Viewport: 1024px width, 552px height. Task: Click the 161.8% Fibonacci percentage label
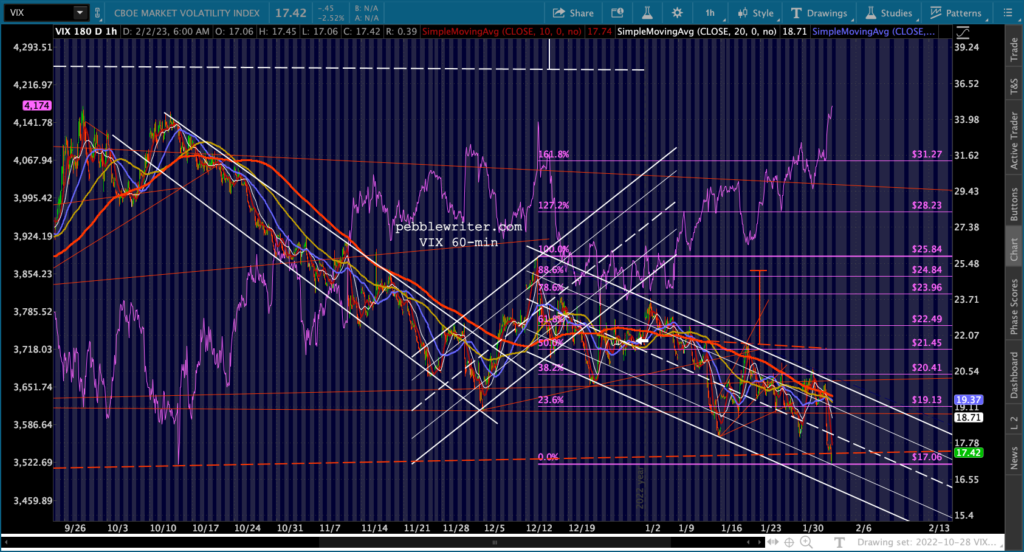pos(554,154)
